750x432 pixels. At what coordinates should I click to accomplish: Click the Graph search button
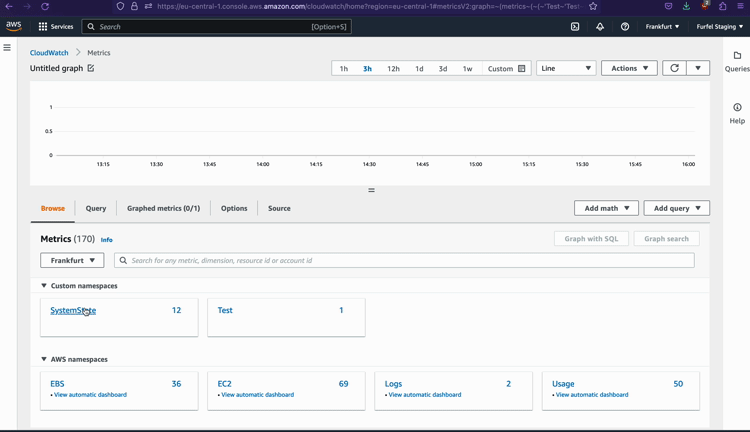[x=666, y=239]
